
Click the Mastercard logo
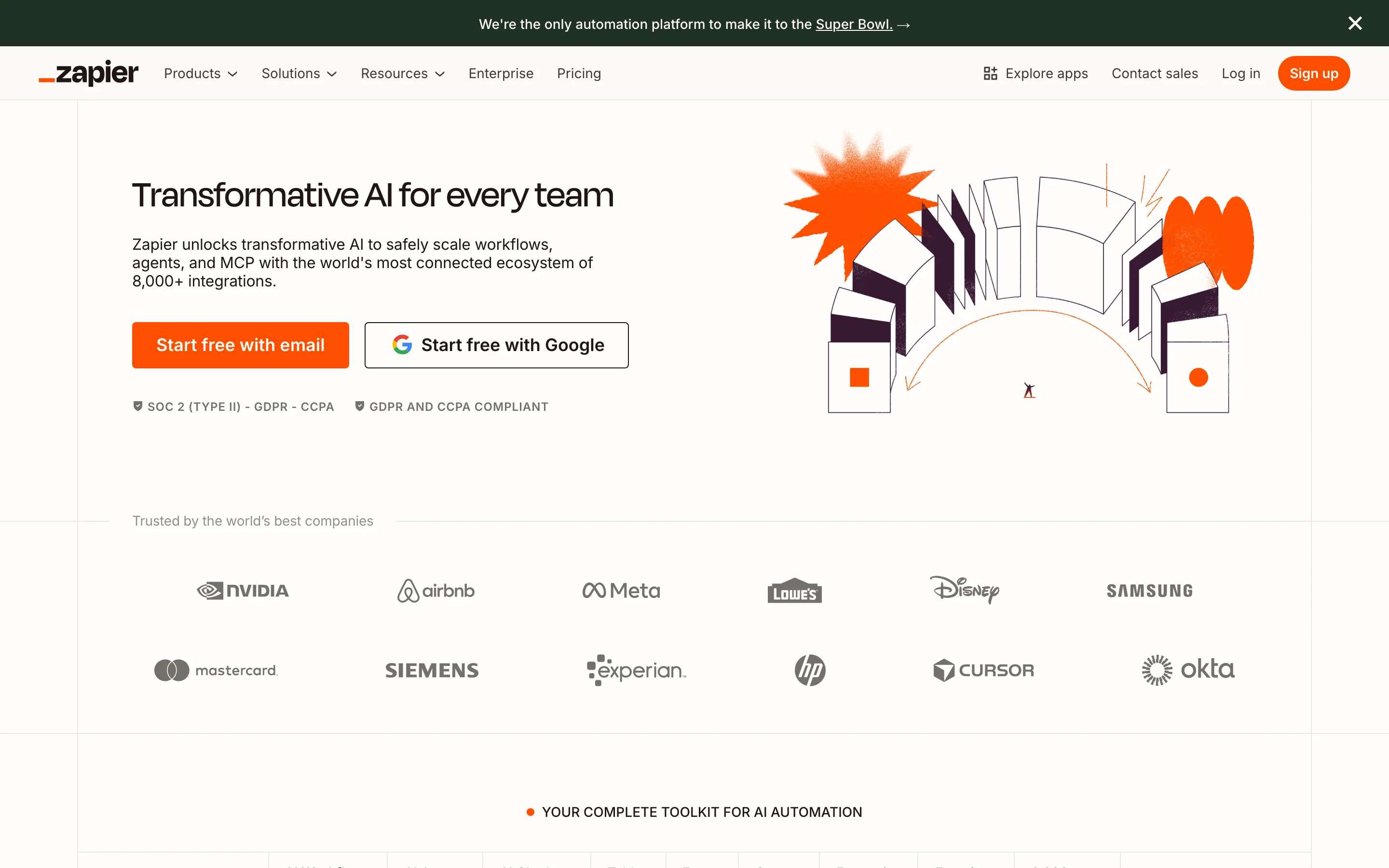click(x=215, y=670)
